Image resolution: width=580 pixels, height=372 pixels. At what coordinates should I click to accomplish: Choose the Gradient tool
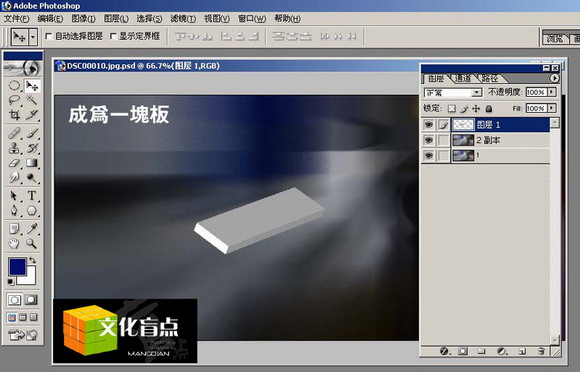click(32, 163)
